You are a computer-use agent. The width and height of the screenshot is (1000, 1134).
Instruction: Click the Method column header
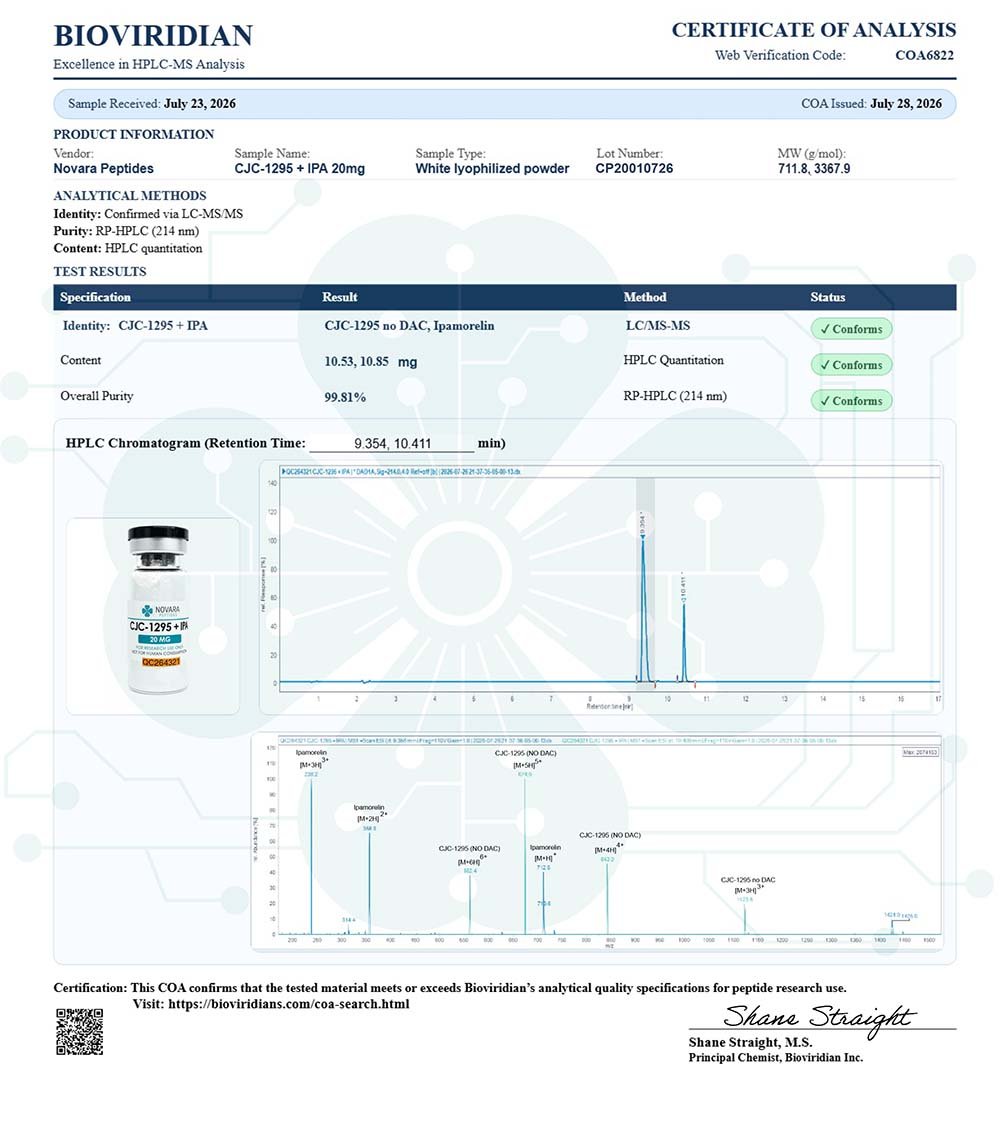[645, 297]
